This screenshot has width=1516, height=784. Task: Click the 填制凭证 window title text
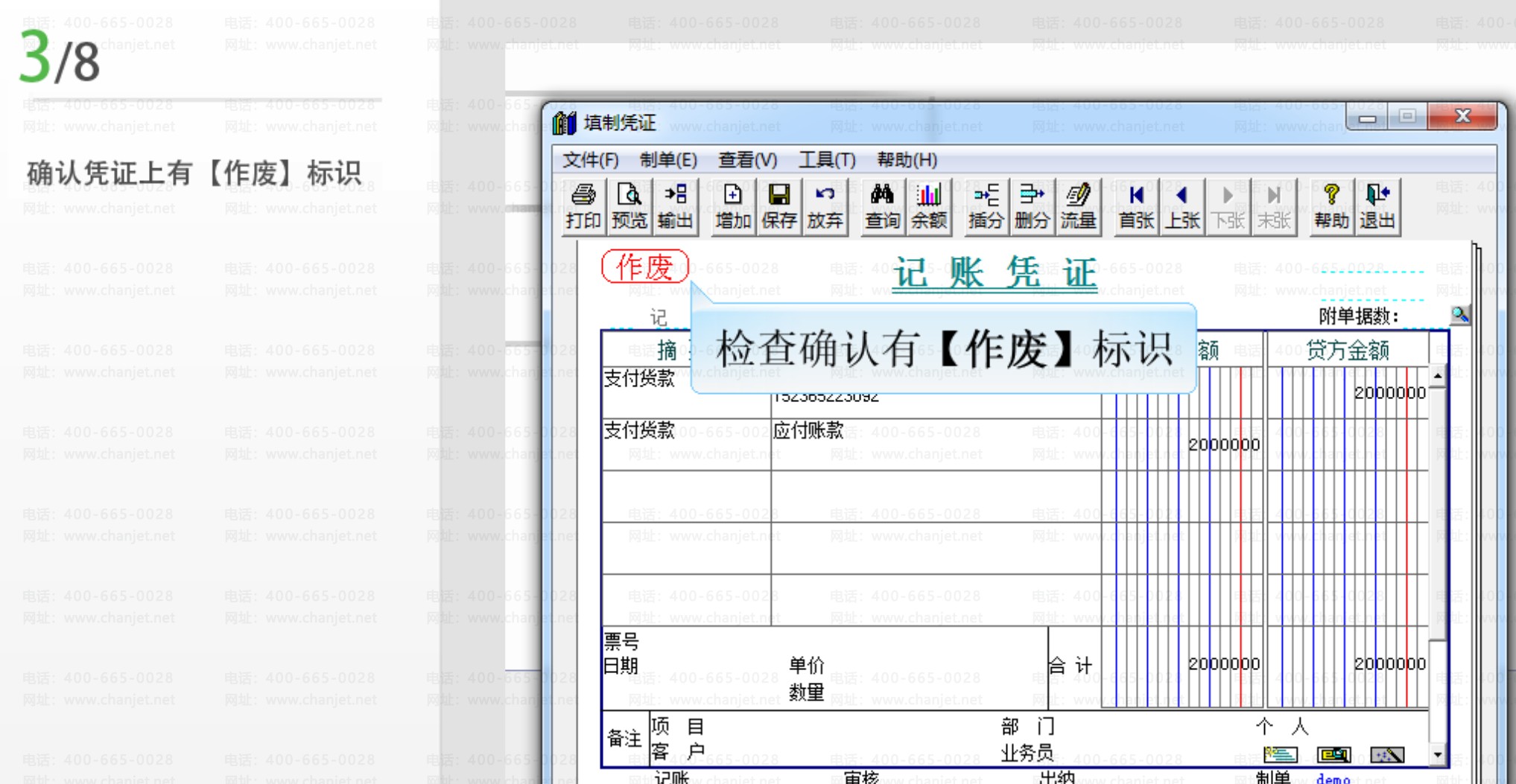[x=620, y=123]
